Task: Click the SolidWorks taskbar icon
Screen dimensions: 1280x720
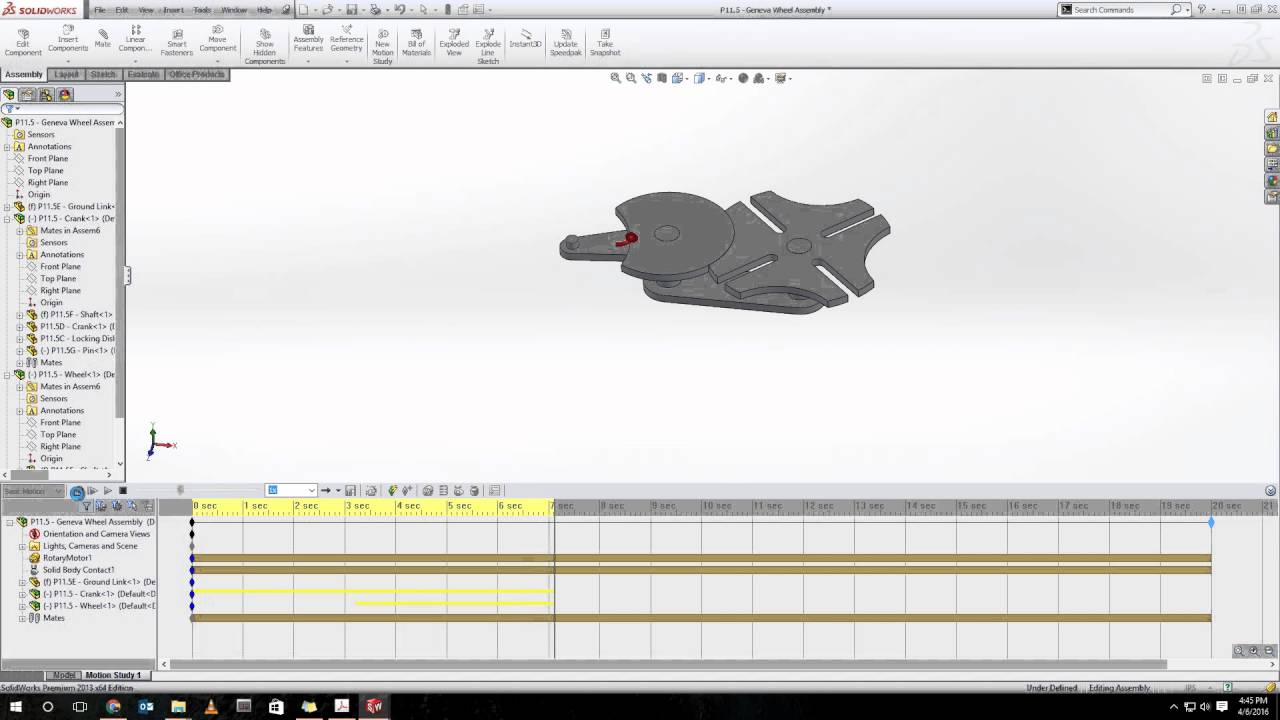Action: pos(374,707)
